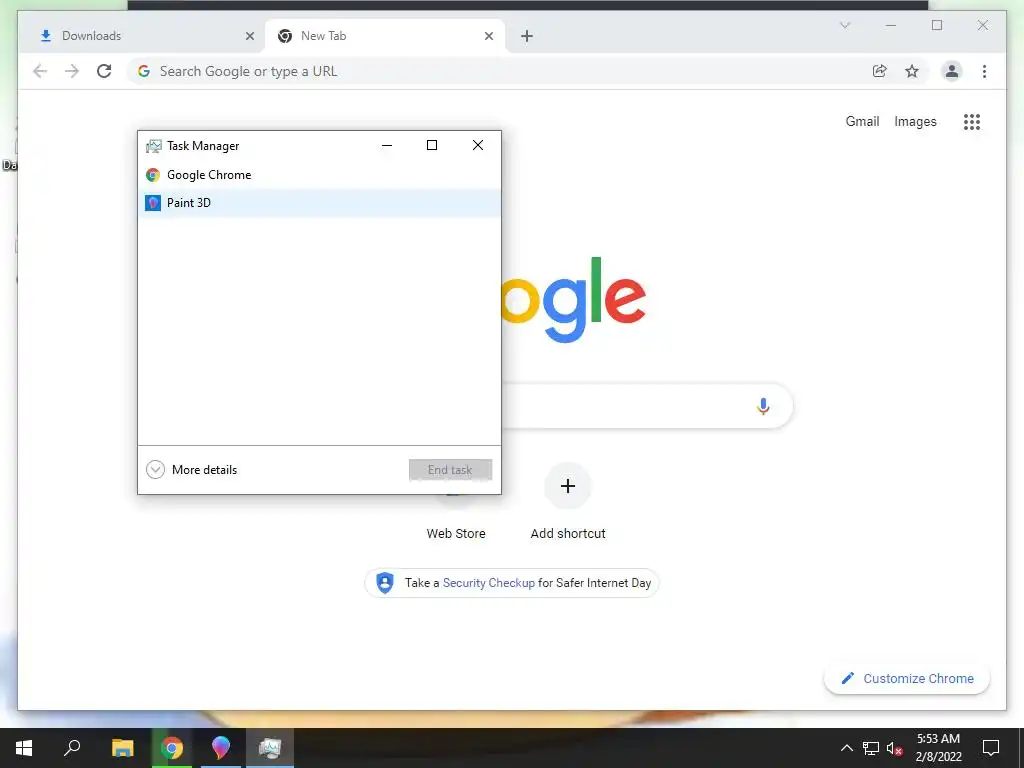
Task: Go forward with Chrome forward arrow
Action: pos(72,71)
